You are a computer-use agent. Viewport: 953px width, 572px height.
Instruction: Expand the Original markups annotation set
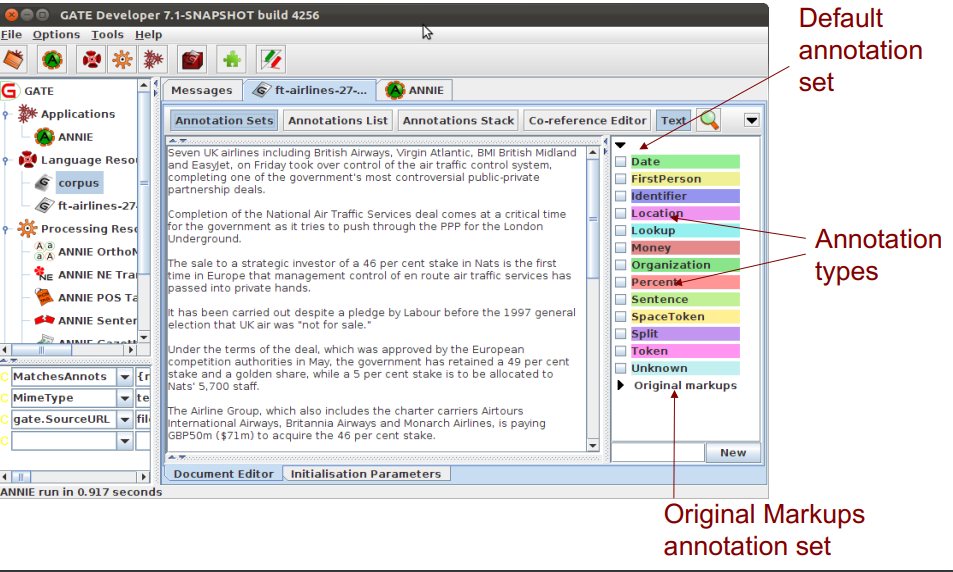pos(621,385)
